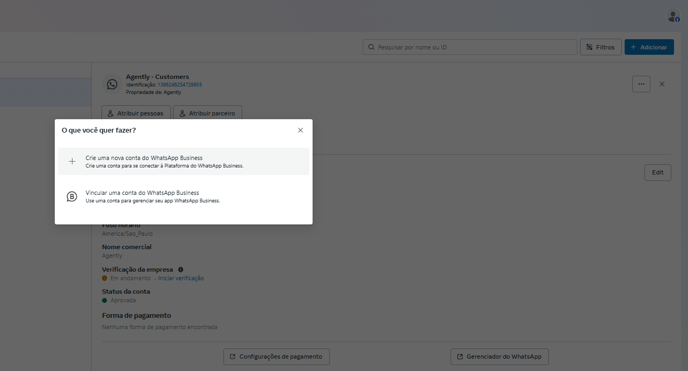Open the three-dots more options button
The height and width of the screenshot is (371, 688).
[641, 84]
